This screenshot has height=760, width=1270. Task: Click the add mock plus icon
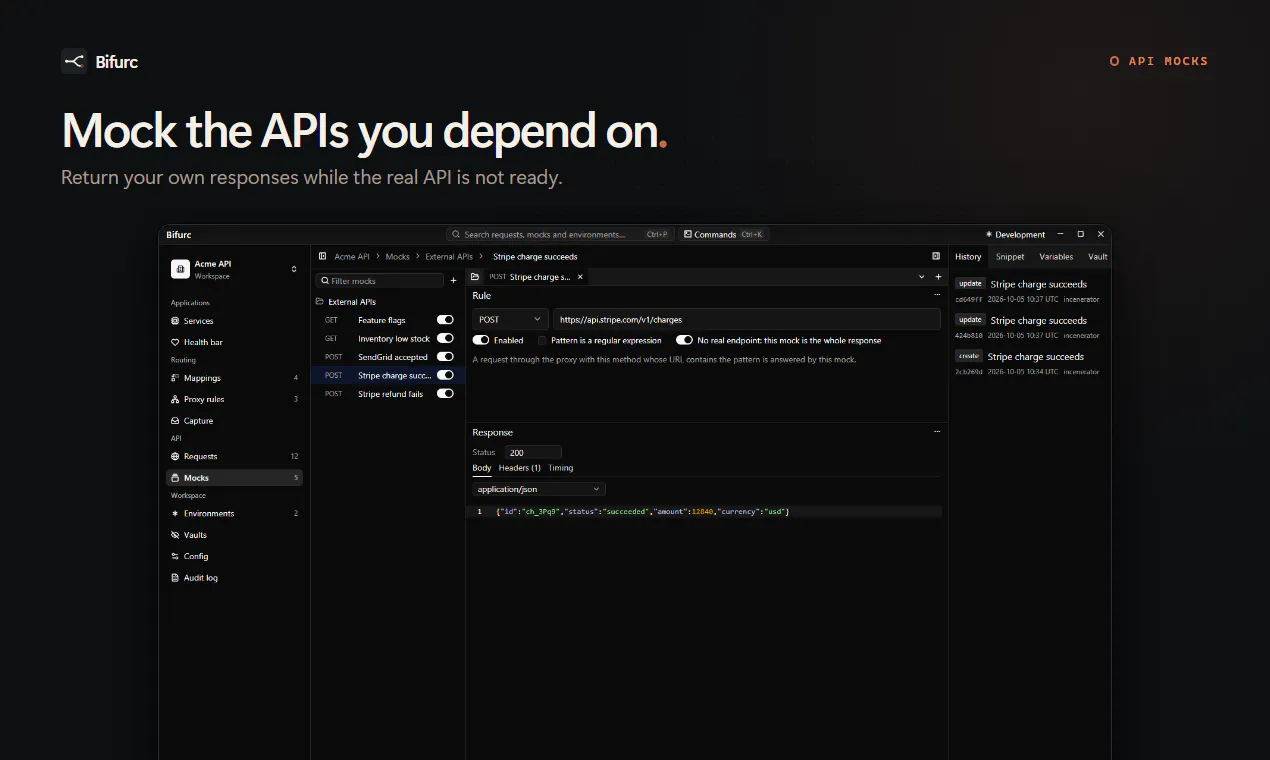click(x=453, y=281)
